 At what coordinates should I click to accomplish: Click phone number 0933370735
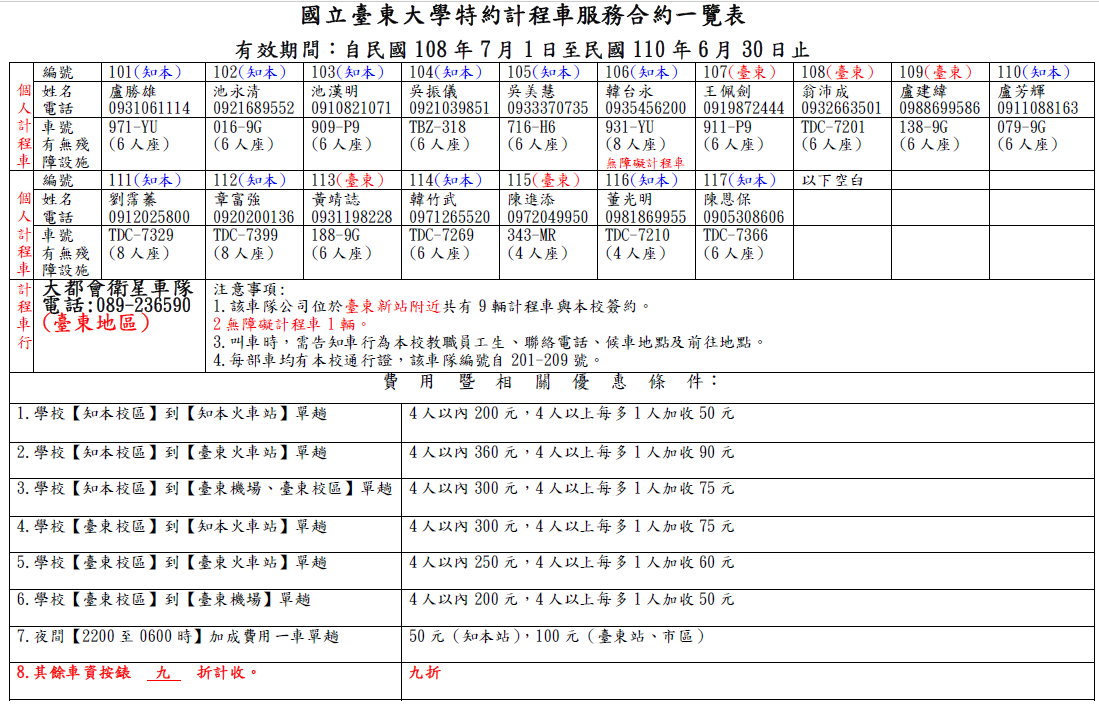[548, 109]
